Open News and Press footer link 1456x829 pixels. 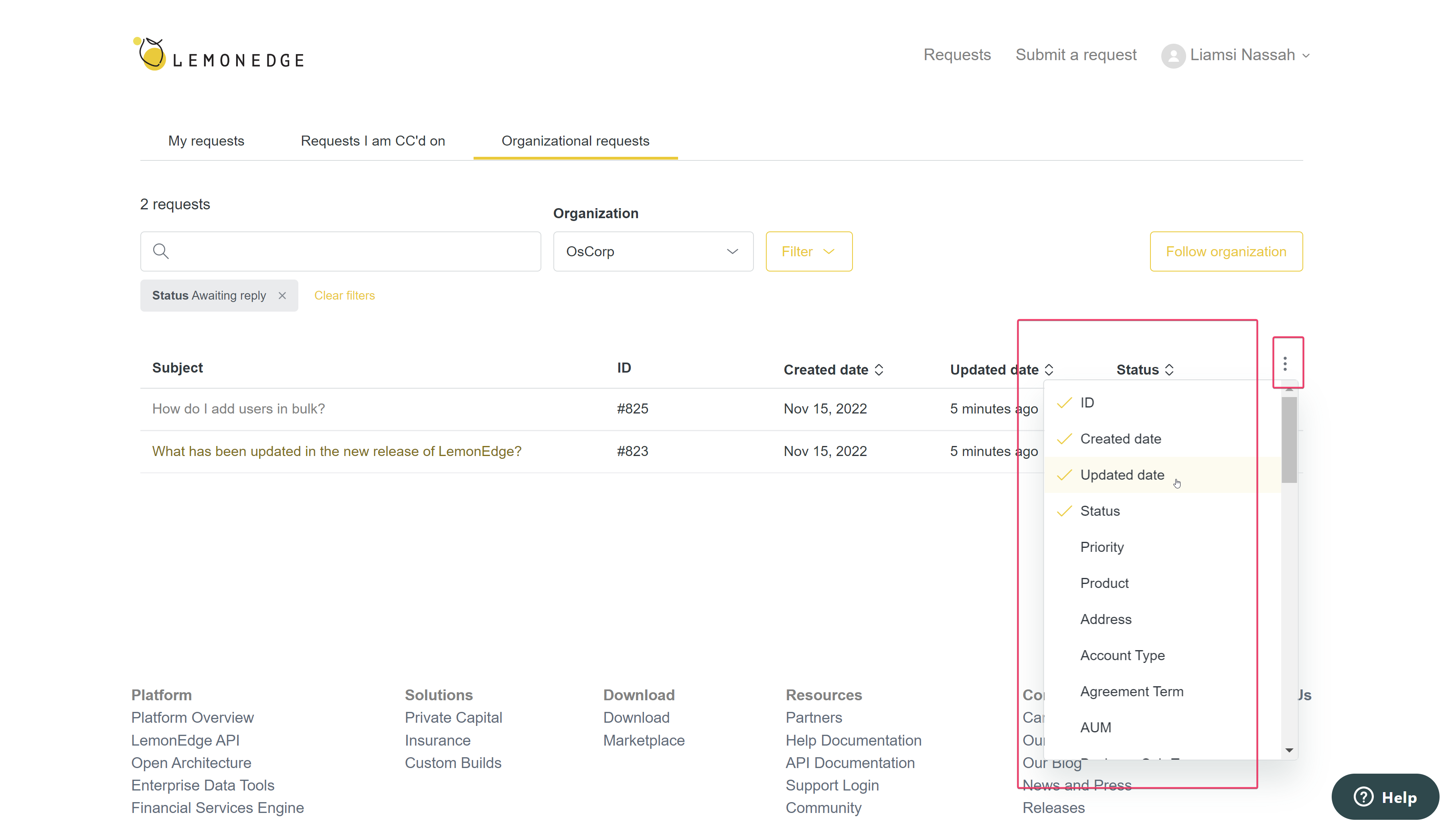[x=1076, y=785]
